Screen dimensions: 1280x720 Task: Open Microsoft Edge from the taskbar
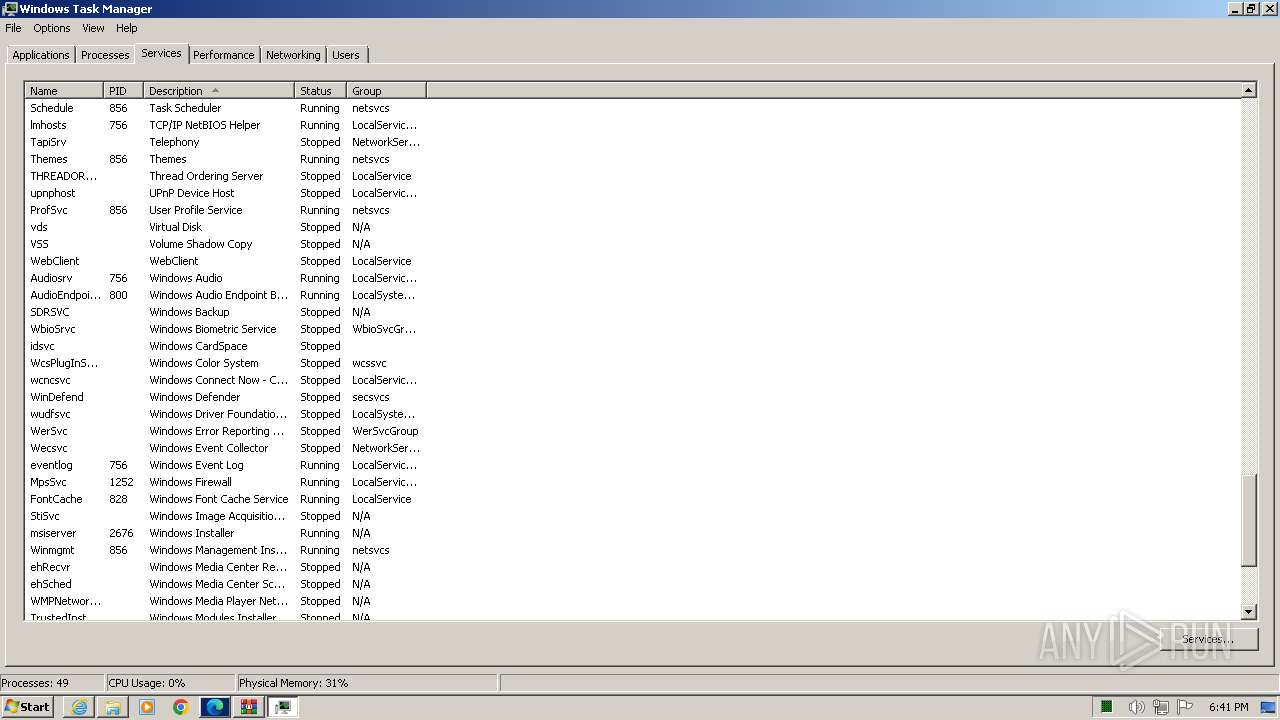click(215, 707)
